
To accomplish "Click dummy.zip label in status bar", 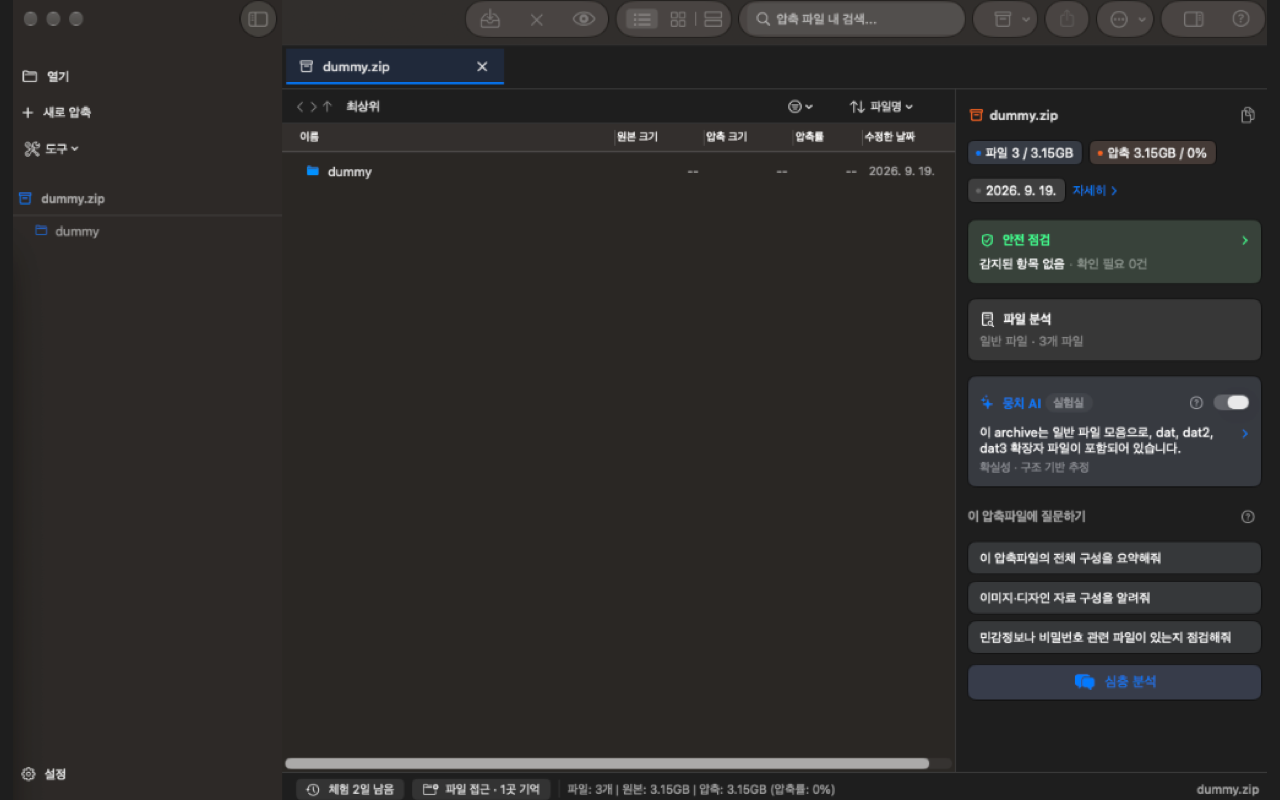I will pos(1228,789).
